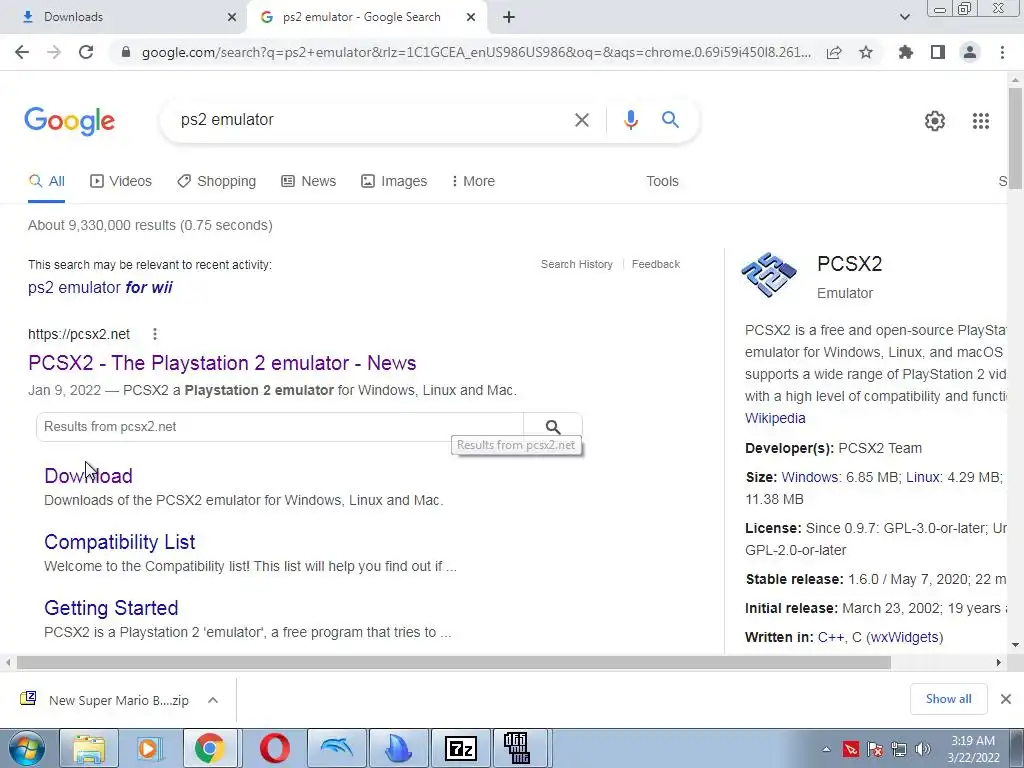Click into the ps2 emulator search field
The image size is (1024, 768).
pos(366,120)
